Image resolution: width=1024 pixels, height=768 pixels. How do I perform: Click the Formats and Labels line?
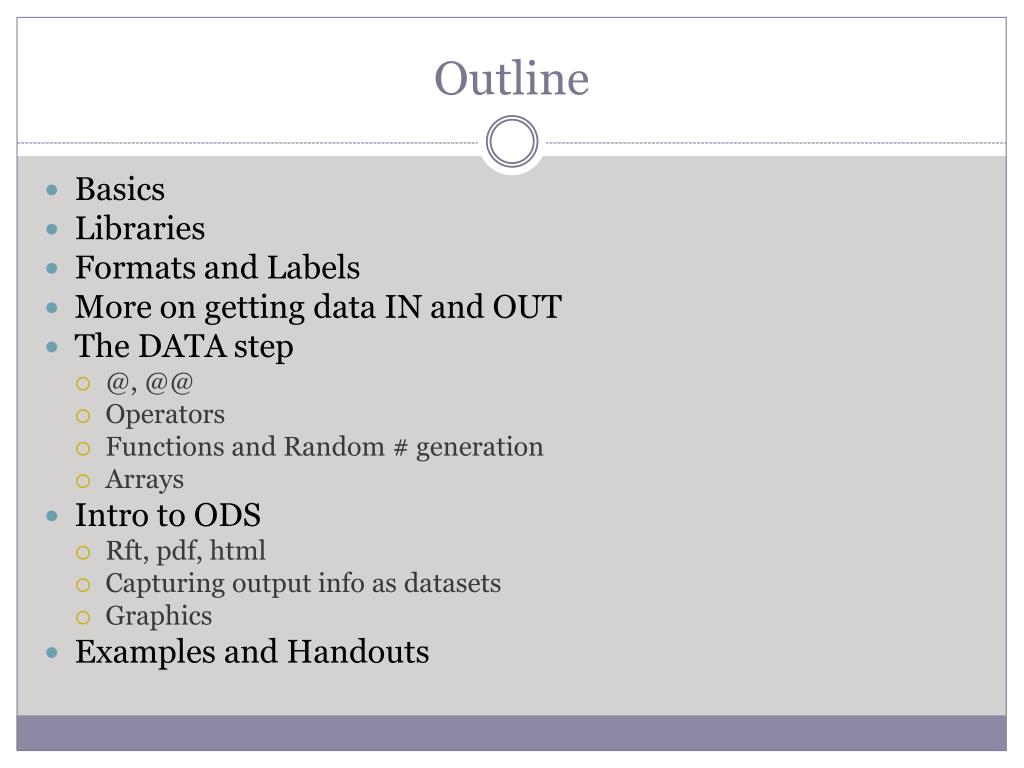click(217, 268)
